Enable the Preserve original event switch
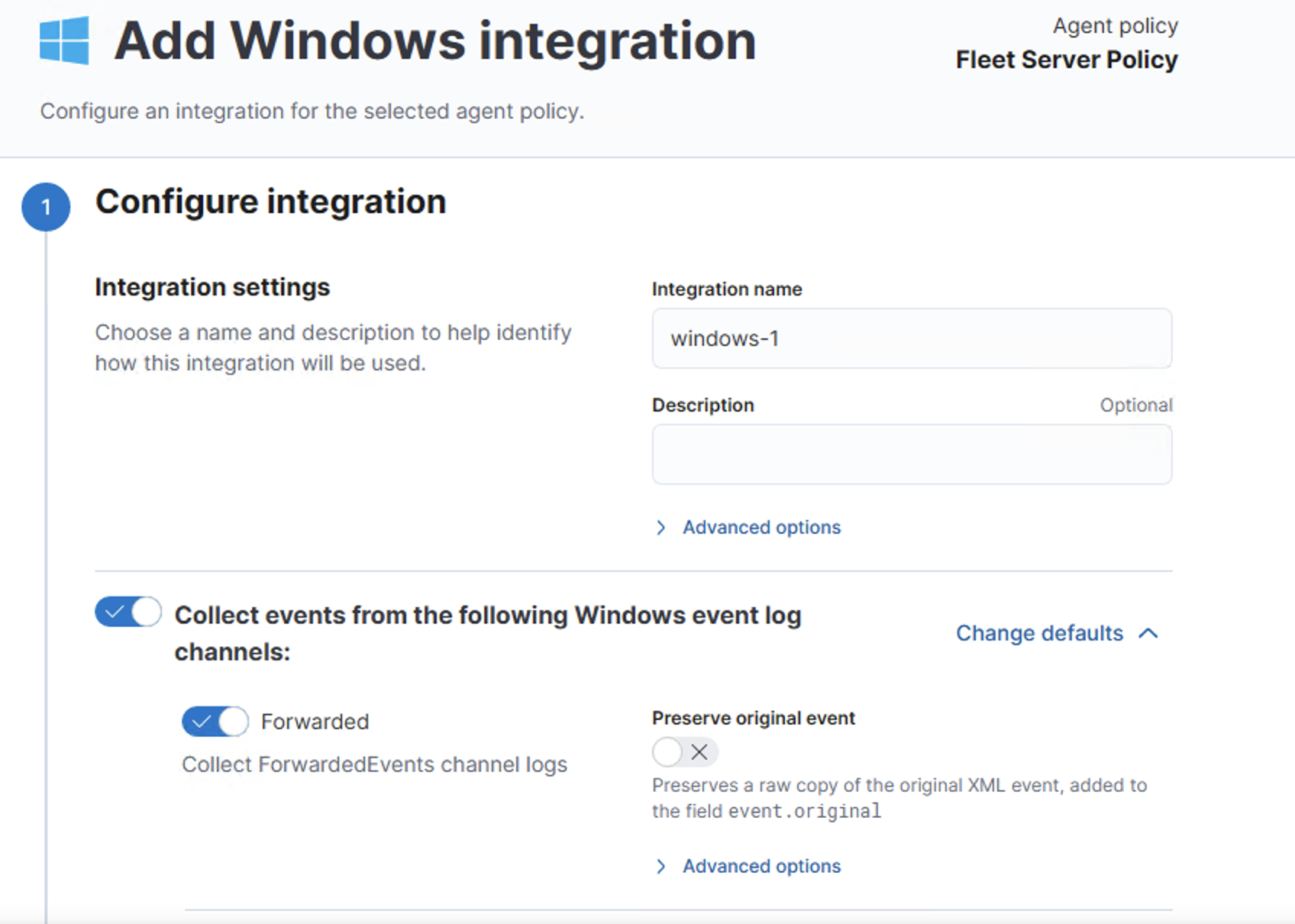The image size is (1295, 924). point(685,752)
